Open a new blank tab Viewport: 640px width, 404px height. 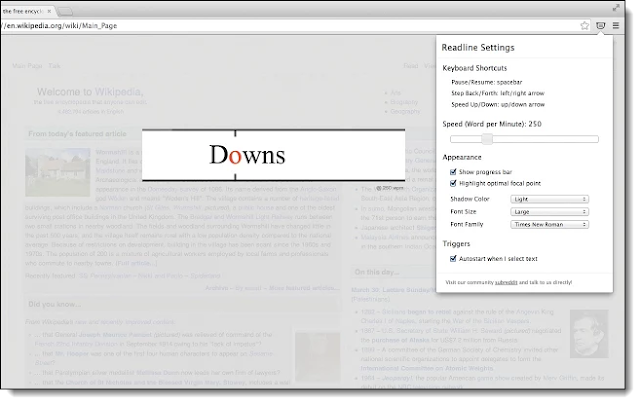(x=64, y=11)
